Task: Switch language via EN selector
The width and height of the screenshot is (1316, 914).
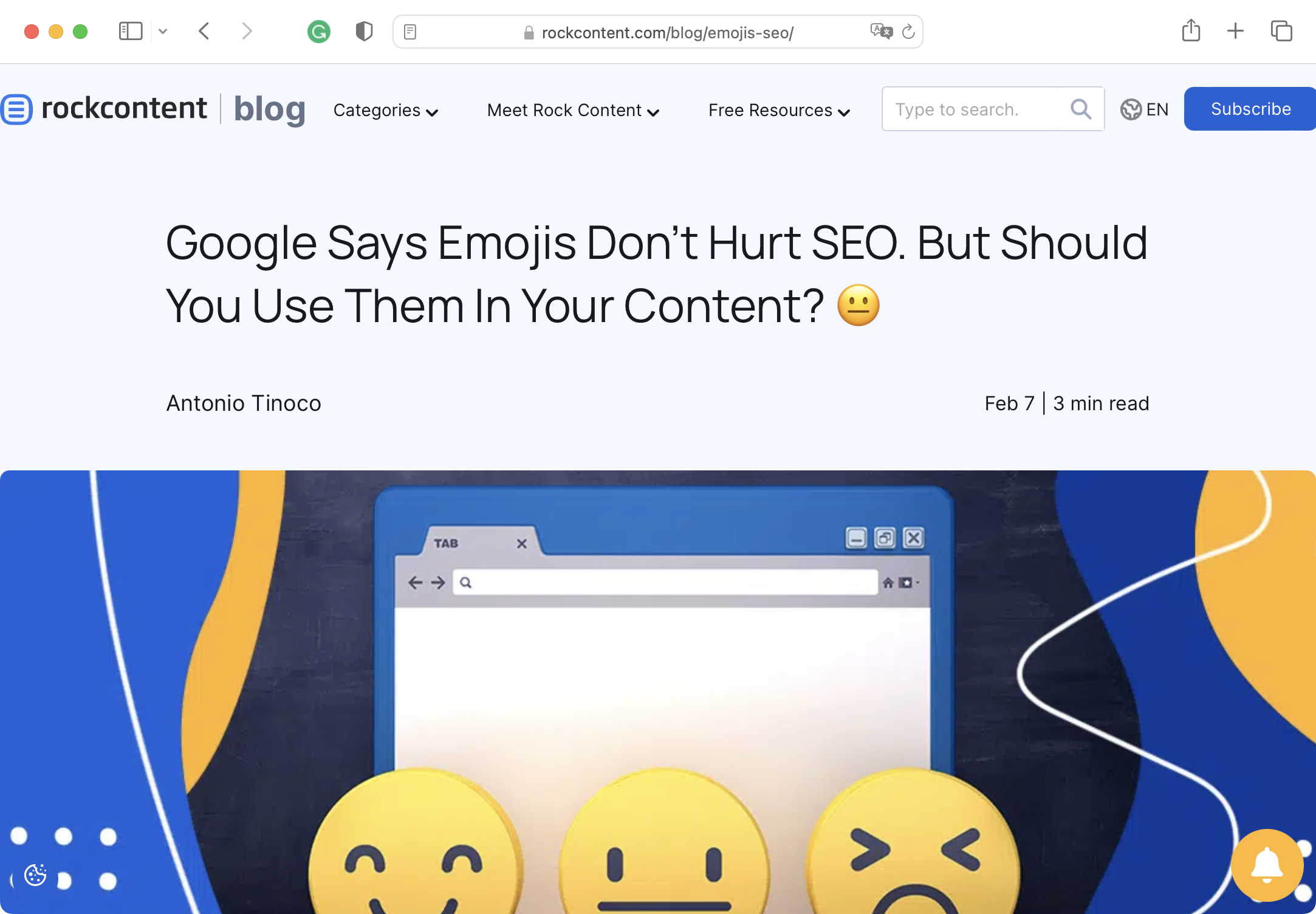Action: [x=1144, y=109]
